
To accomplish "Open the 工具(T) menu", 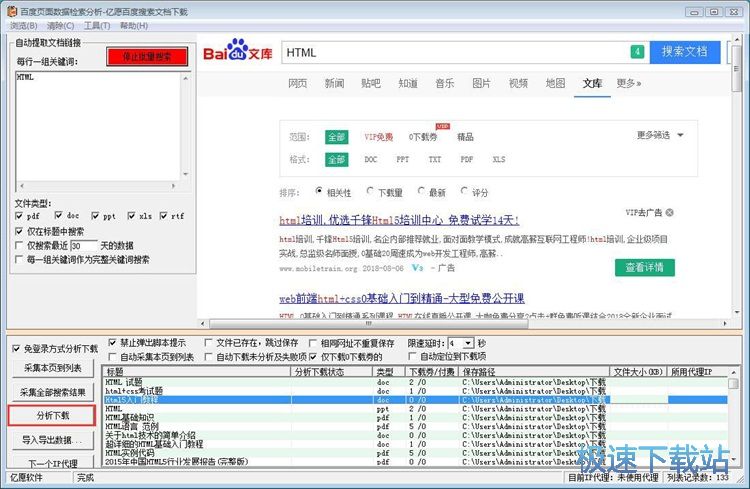I will pos(97,25).
